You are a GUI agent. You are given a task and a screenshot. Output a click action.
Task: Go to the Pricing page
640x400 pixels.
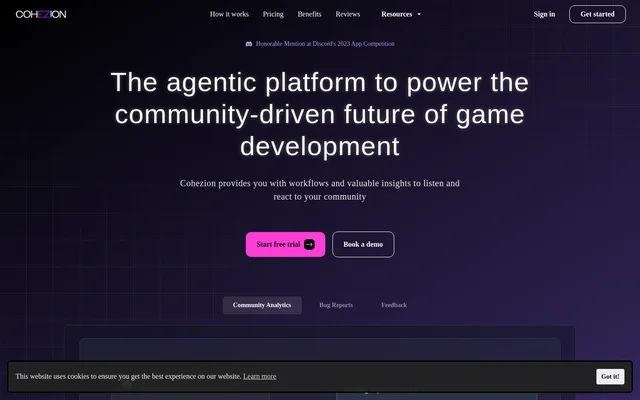pyautogui.click(x=273, y=14)
